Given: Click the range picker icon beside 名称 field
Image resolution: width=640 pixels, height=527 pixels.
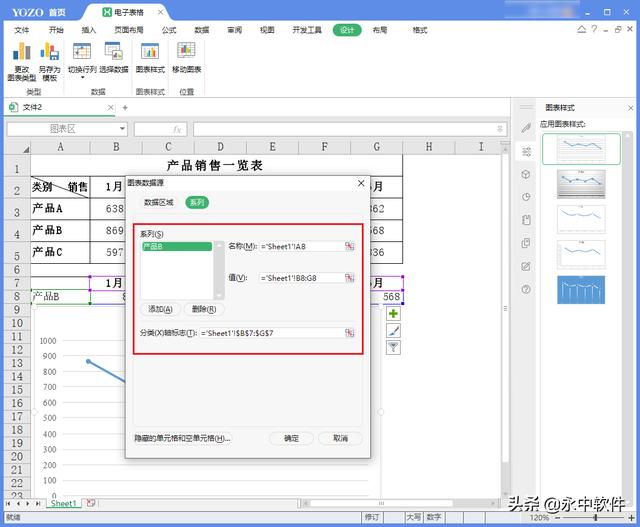Looking at the screenshot, I should (x=350, y=246).
